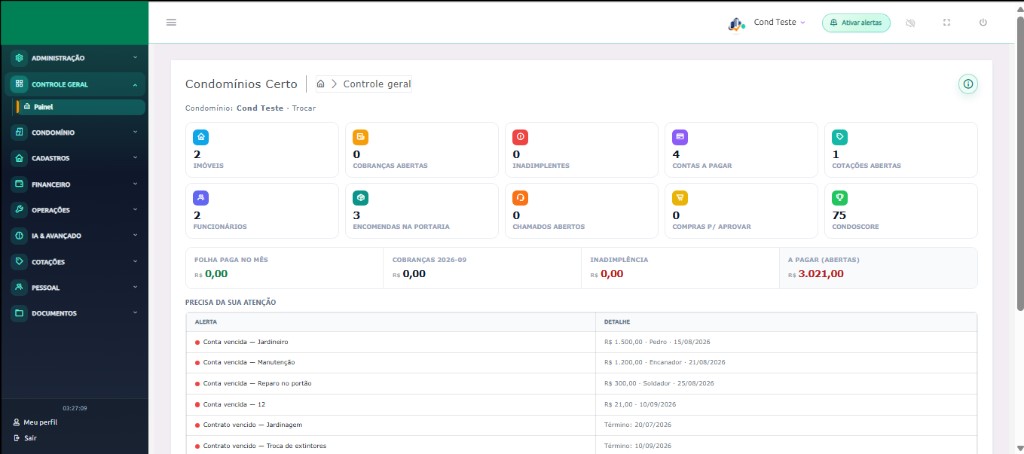Click the home breadcrumb icon
This screenshot has width=1024, height=454.
pyautogui.click(x=321, y=84)
